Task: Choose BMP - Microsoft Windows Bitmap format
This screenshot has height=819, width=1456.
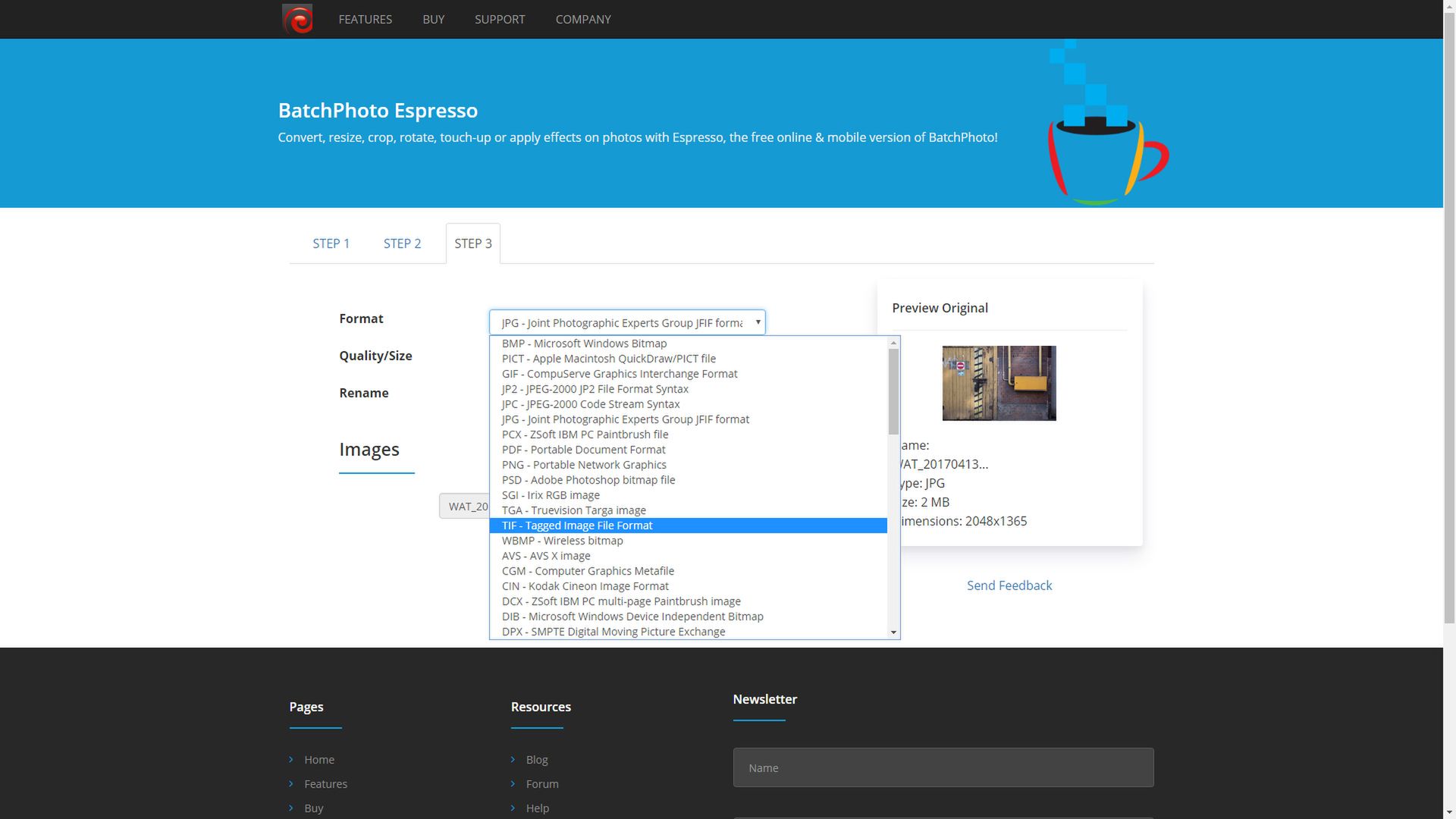Action: coord(689,344)
